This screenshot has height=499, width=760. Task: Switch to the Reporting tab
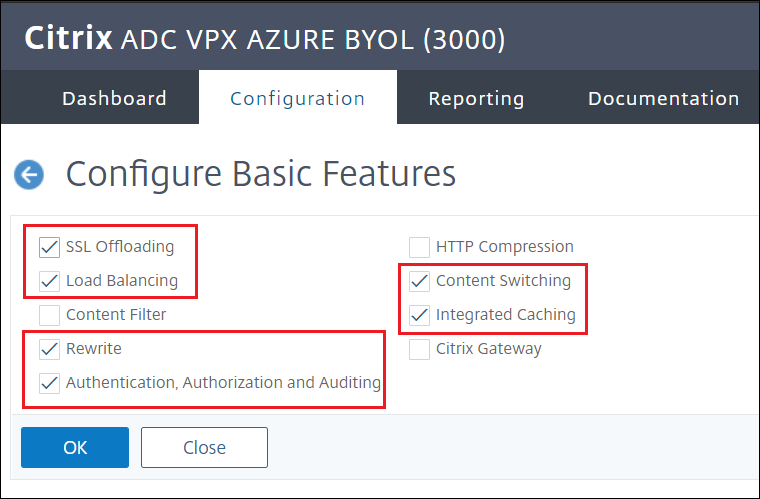pos(476,98)
